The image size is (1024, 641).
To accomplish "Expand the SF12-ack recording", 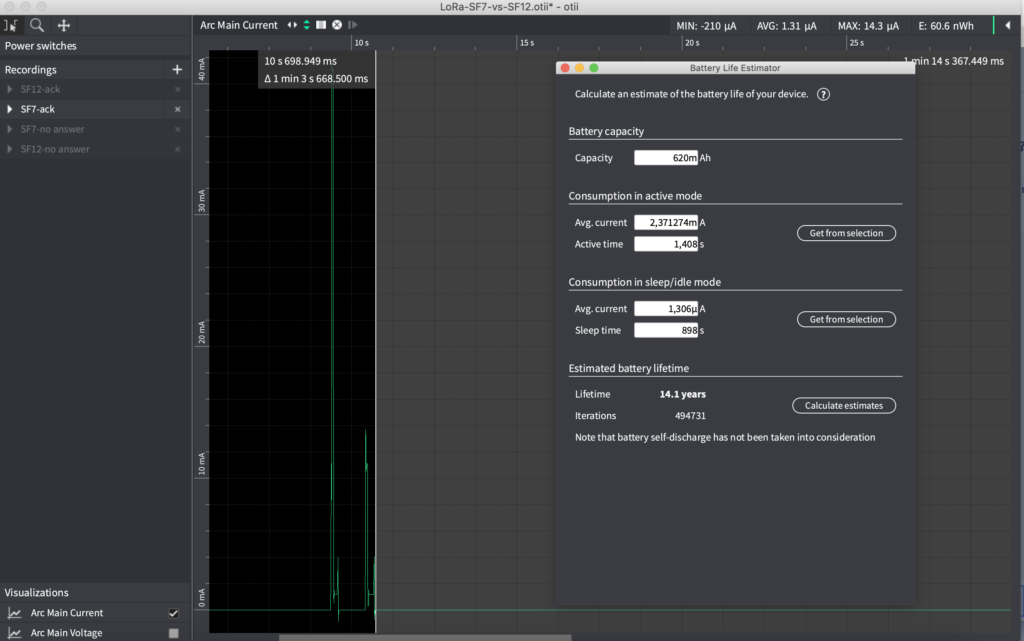I will pyautogui.click(x=9, y=89).
